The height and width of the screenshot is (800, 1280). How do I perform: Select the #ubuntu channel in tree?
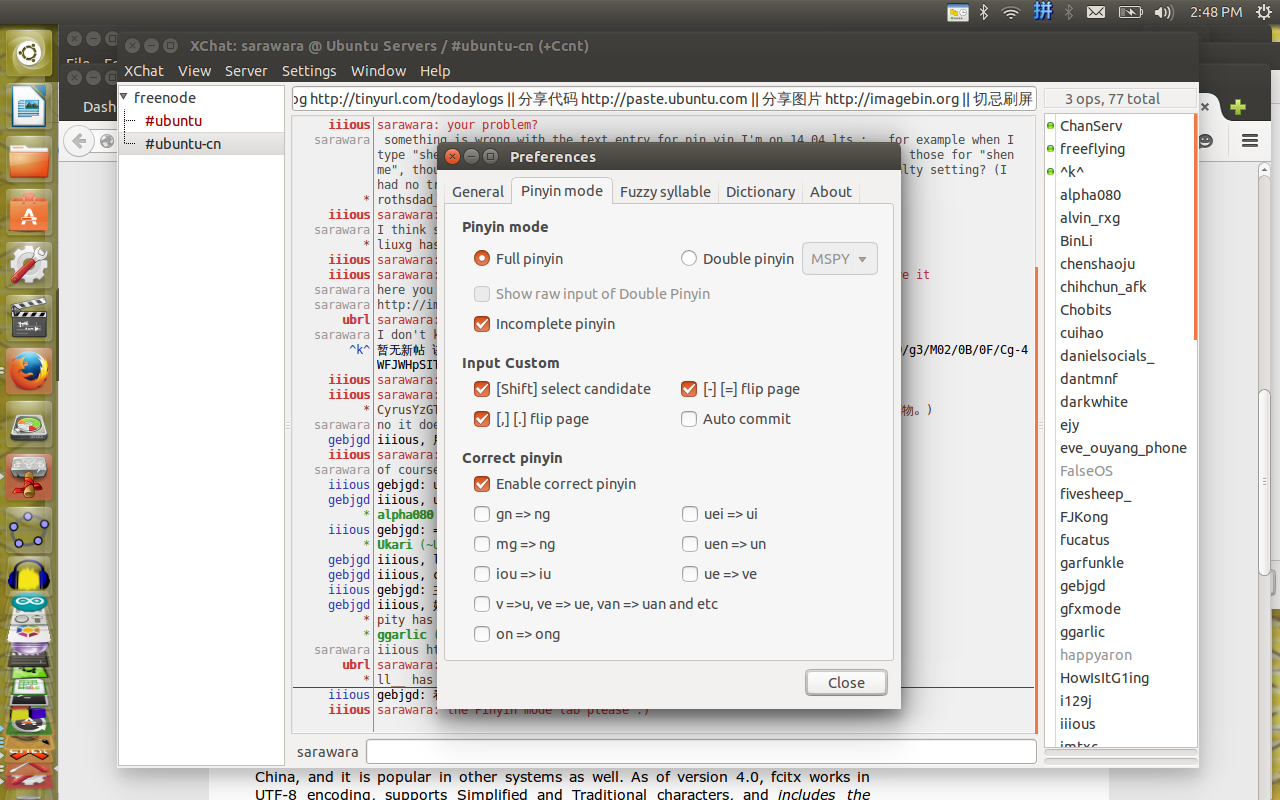(x=173, y=121)
